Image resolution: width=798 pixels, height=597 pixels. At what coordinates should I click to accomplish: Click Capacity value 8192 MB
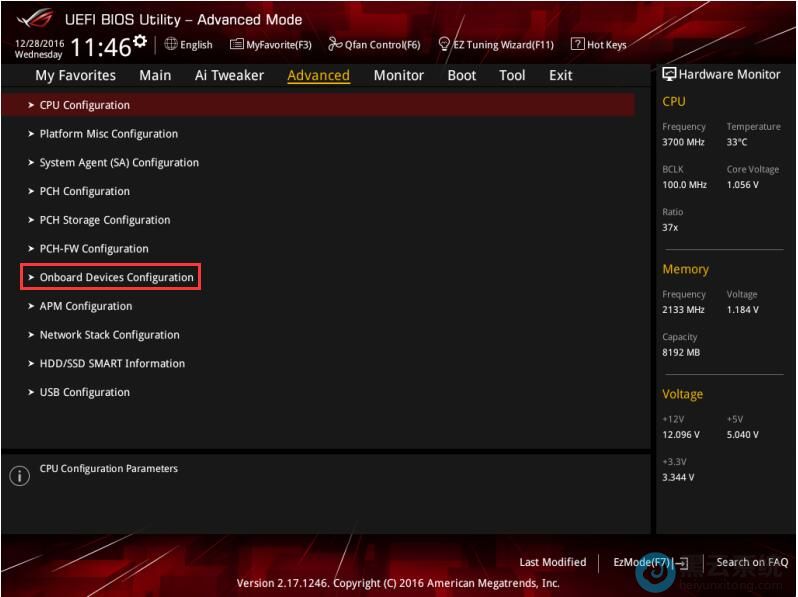click(681, 352)
